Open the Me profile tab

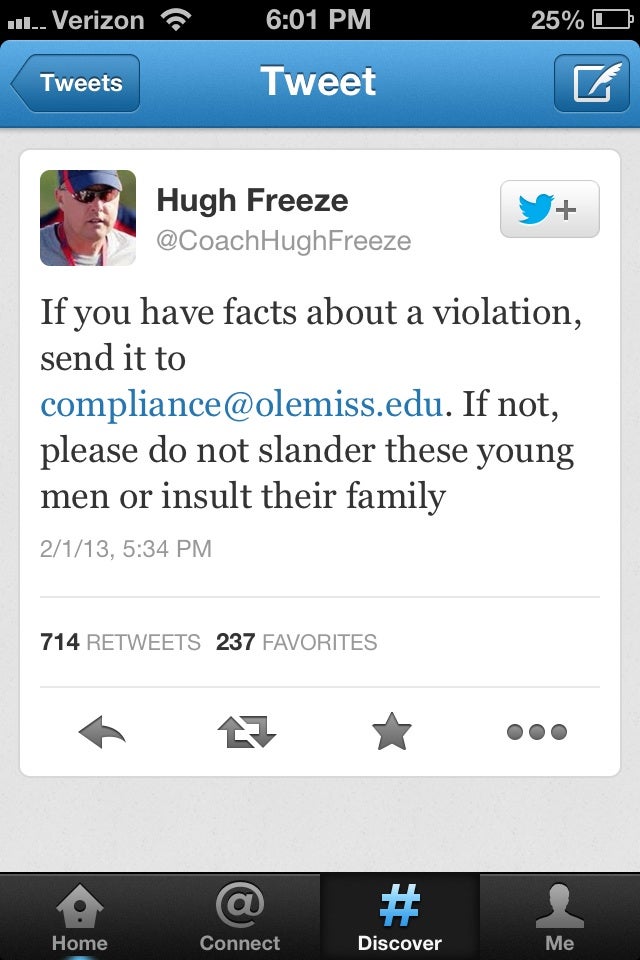pyautogui.click(x=560, y=918)
